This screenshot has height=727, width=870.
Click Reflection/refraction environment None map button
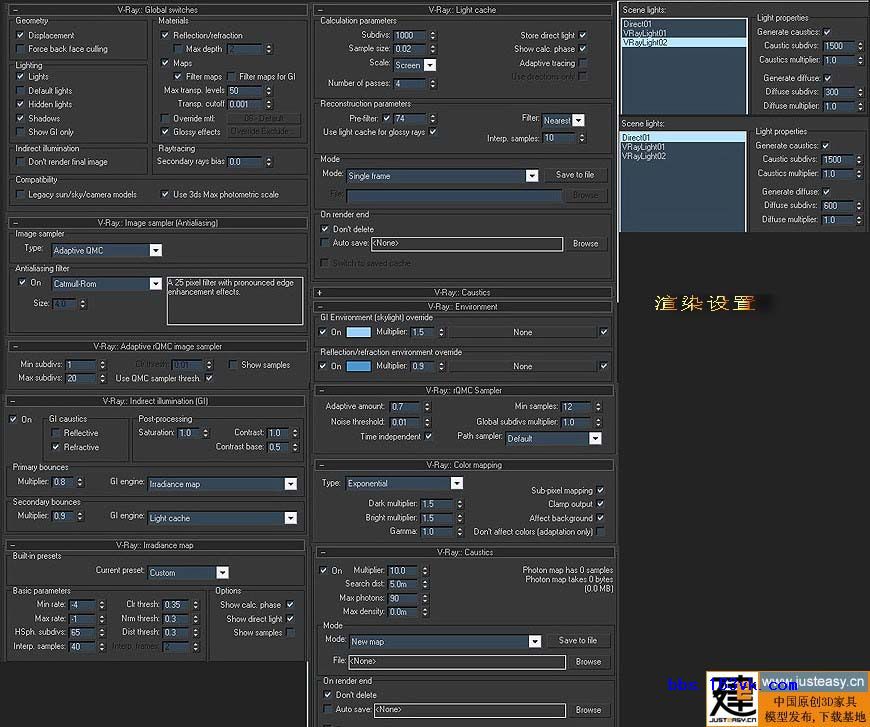click(x=522, y=366)
